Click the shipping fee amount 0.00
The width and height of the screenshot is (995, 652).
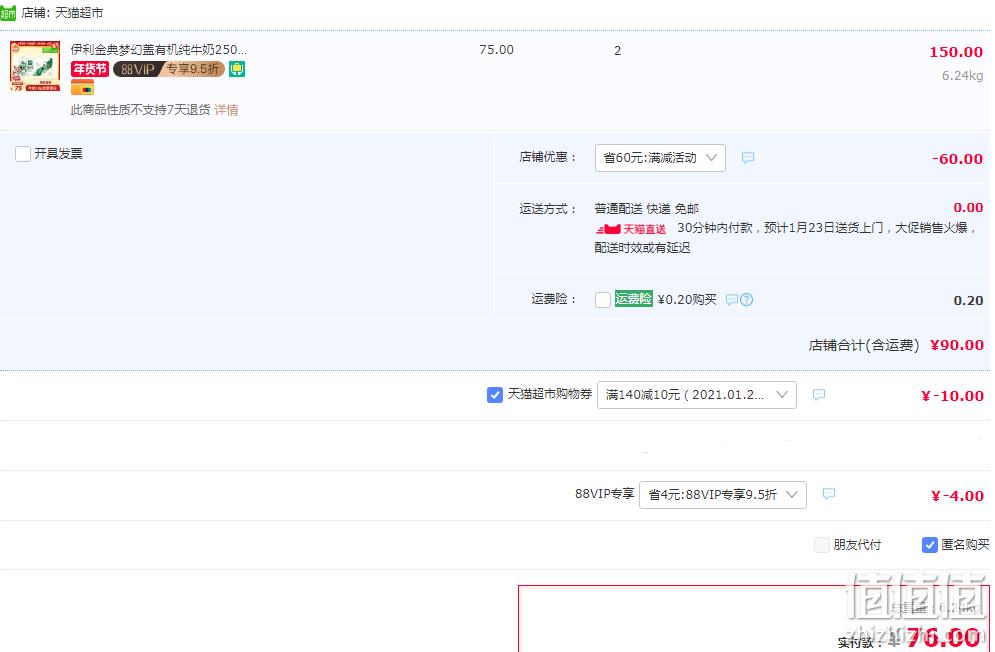[968, 208]
